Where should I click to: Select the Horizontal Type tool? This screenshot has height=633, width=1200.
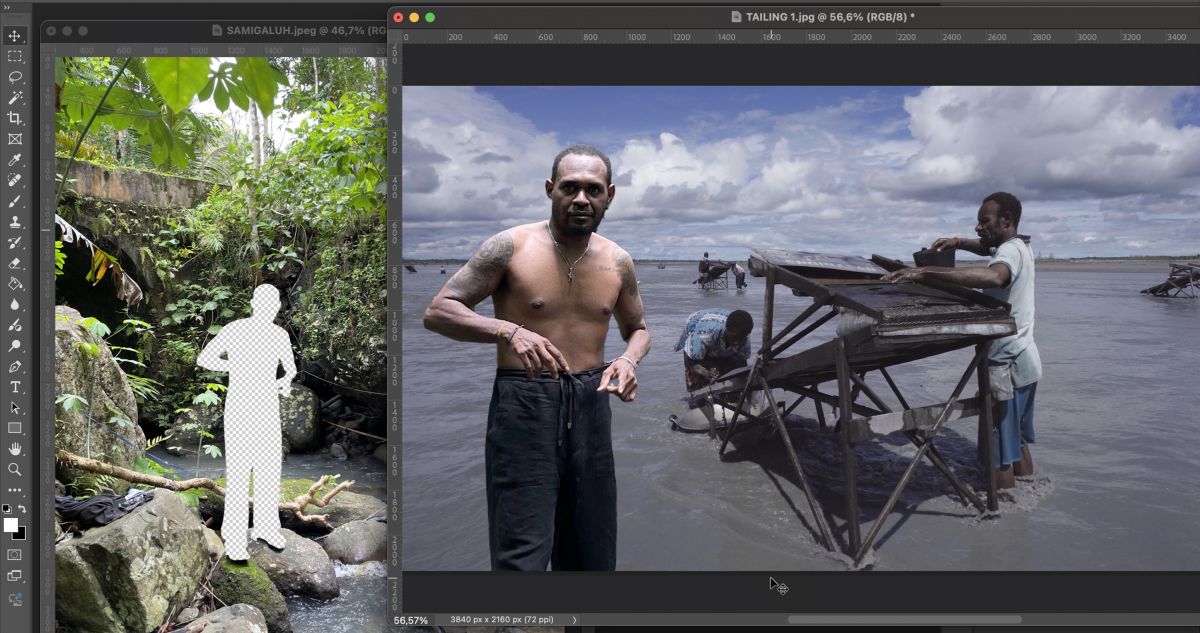pyautogui.click(x=15, y=387)
